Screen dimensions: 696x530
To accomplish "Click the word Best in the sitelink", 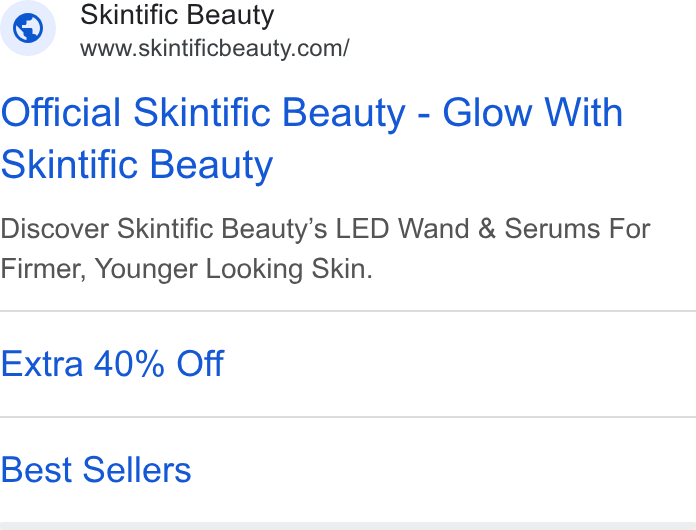I will (x=36, y=470).
